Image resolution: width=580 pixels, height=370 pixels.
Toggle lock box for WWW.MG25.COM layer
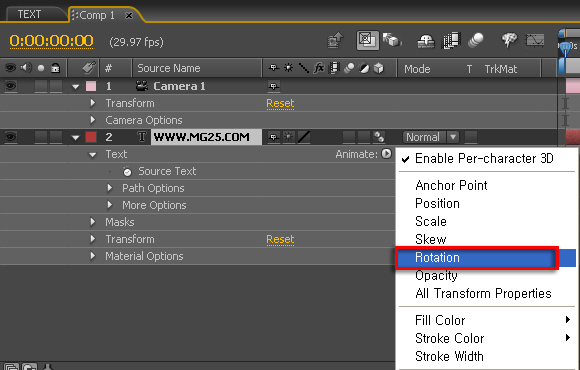tap(56, 137)
